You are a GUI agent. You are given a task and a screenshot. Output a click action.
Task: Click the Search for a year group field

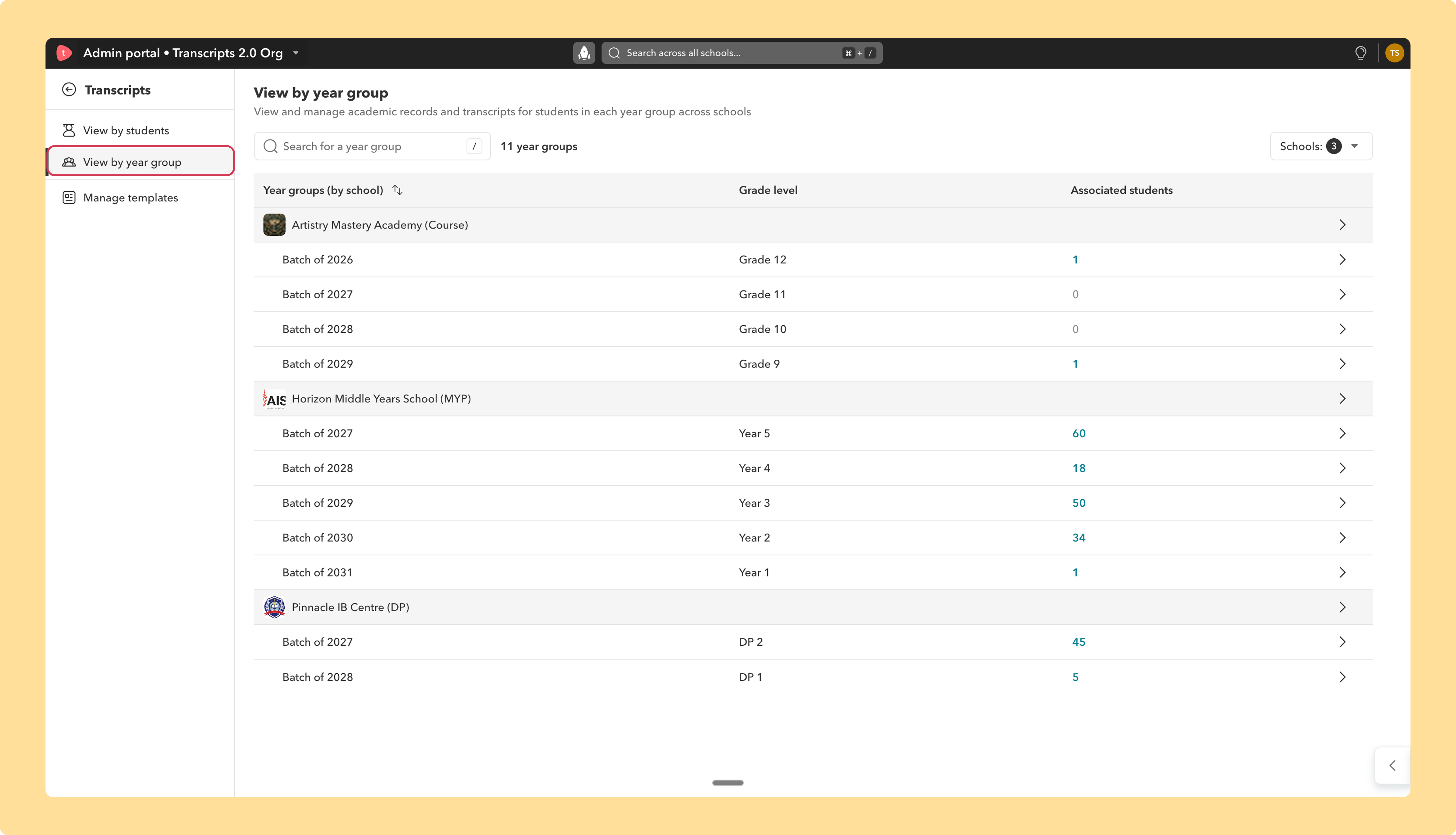tap(372, 146)
